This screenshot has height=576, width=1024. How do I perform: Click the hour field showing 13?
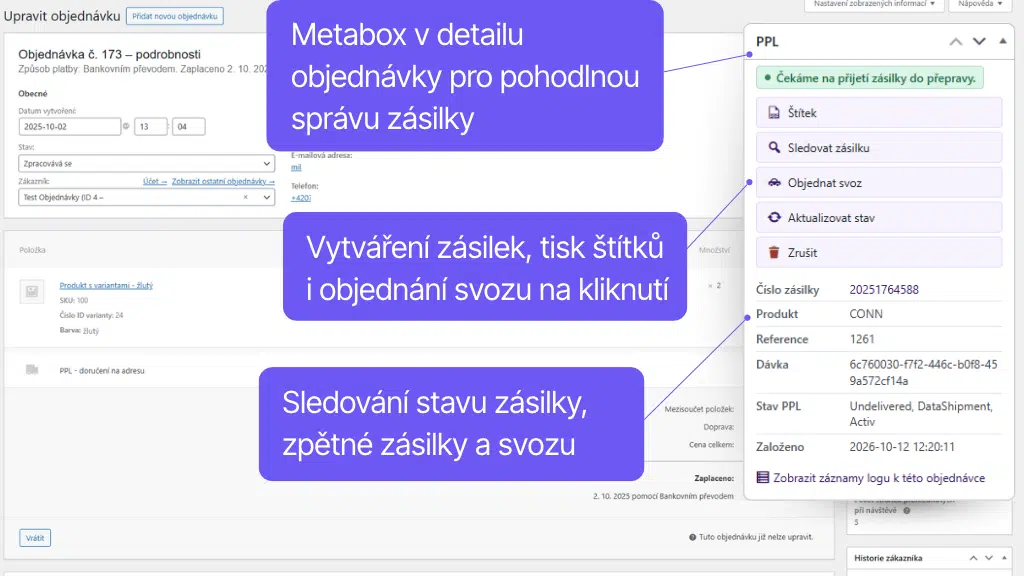coord(150,127)
